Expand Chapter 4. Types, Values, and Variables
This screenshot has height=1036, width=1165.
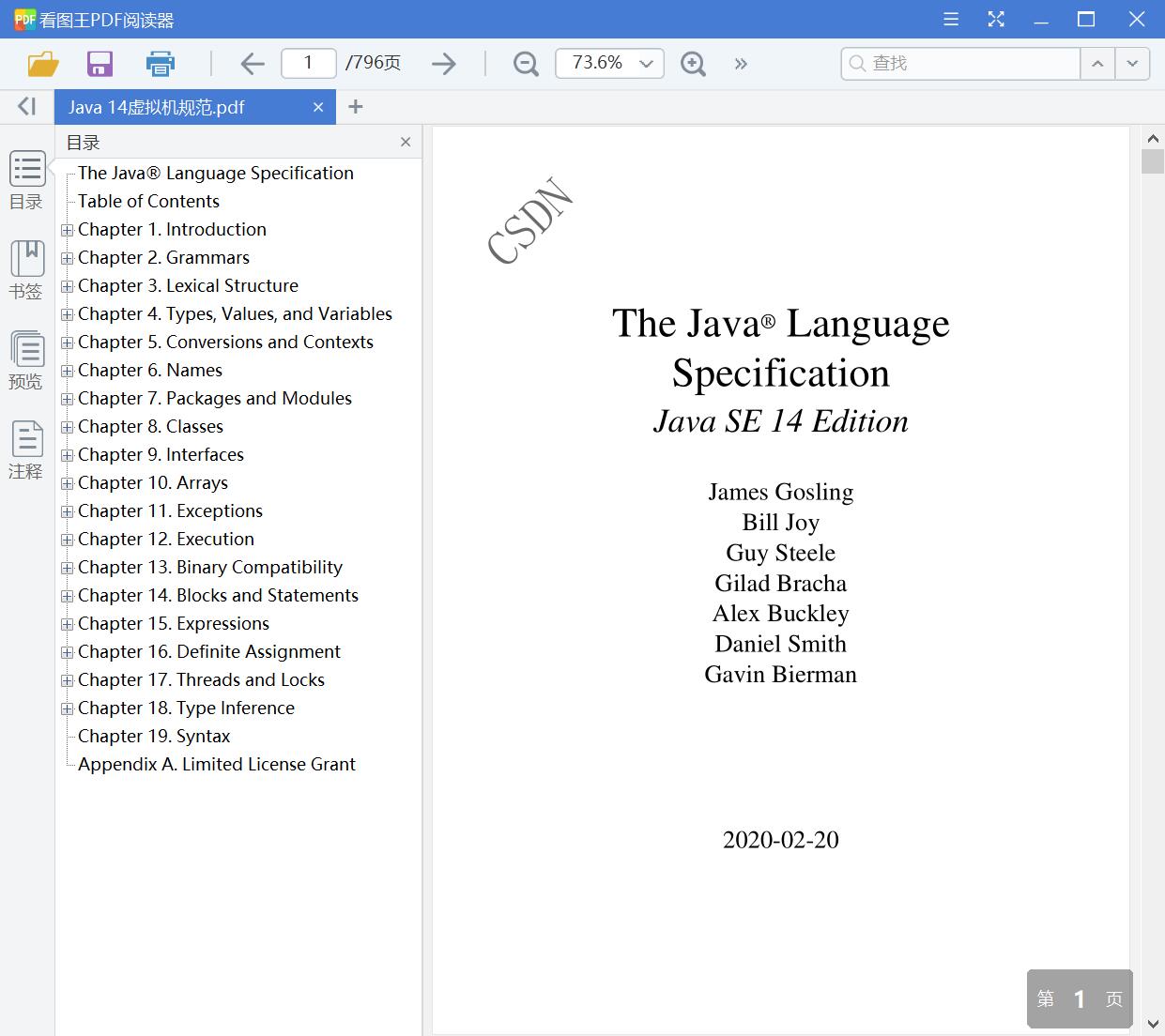[x=67, y=314]
